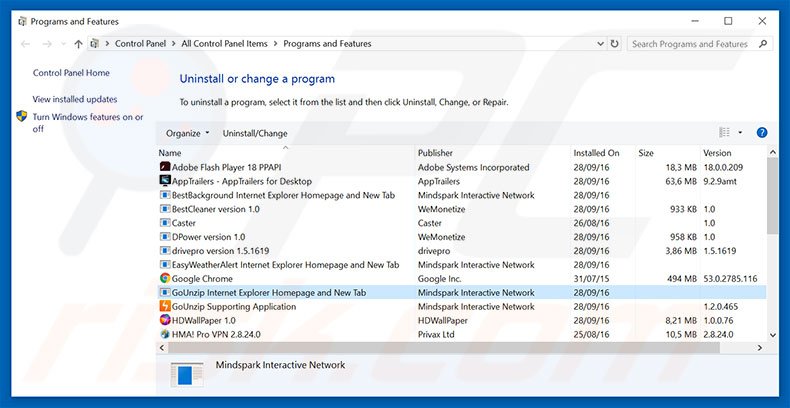
Task: Open the recent locations dropdown arrow
Action: click(x=63, y=44)
